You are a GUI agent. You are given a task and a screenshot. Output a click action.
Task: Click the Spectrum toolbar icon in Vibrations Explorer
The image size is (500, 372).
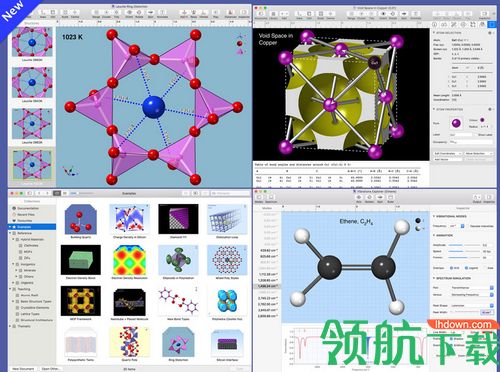tap(271, 197)
